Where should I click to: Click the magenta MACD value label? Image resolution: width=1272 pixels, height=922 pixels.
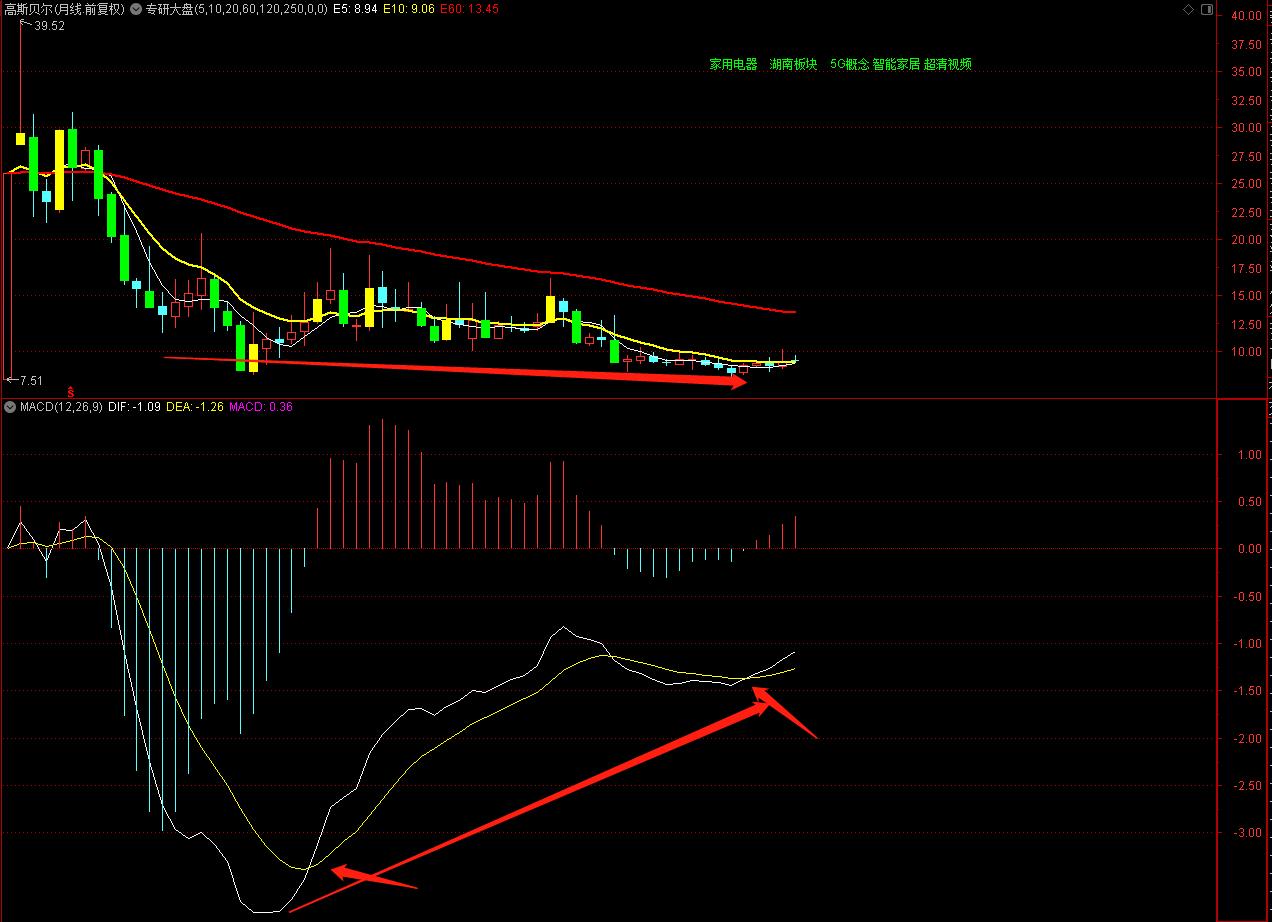pyautogui.click(x=260, y=407)
